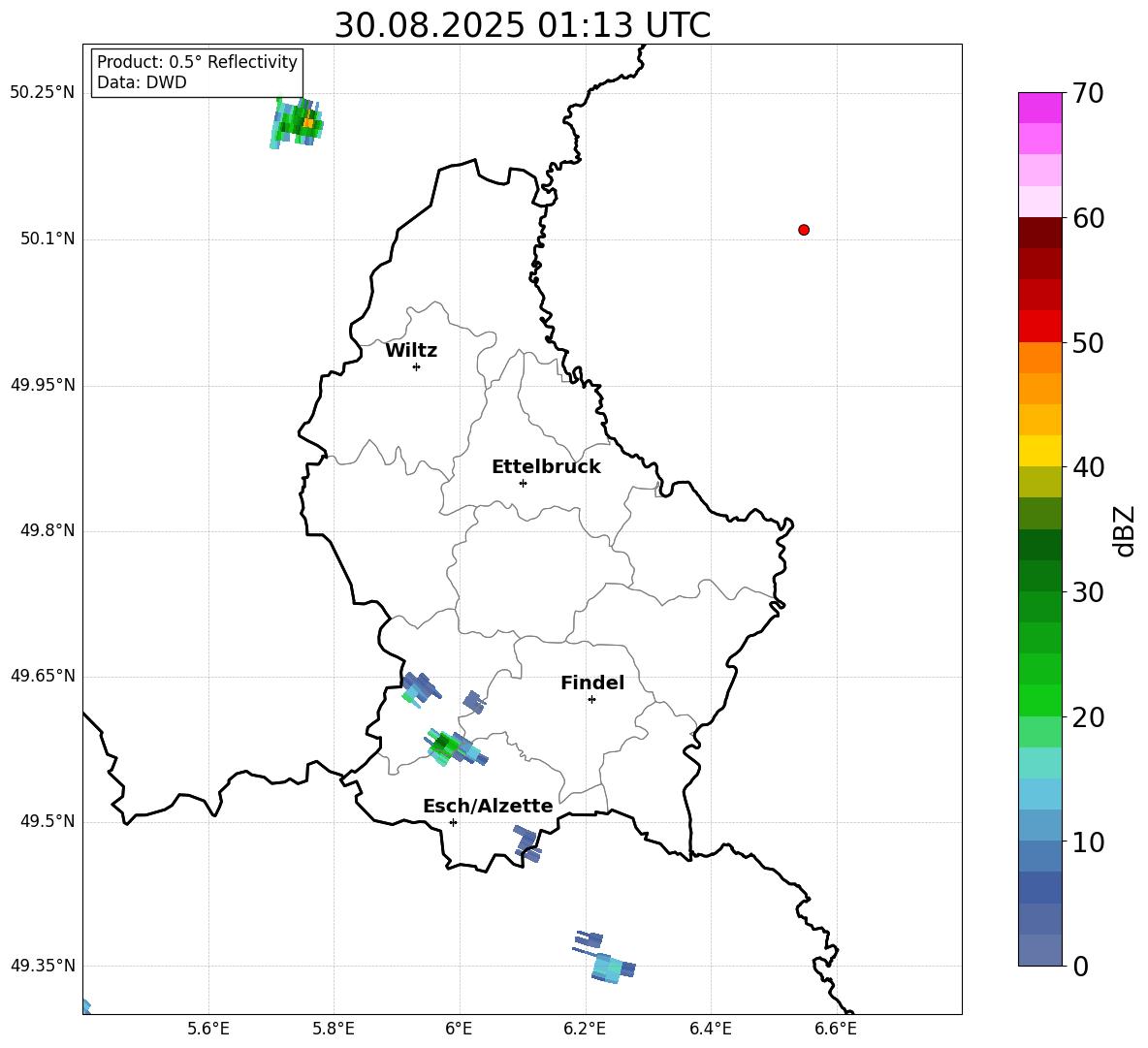Click the 20 colorbar tick label
Screen dimensions: 1148x1048
[1088, 717]
